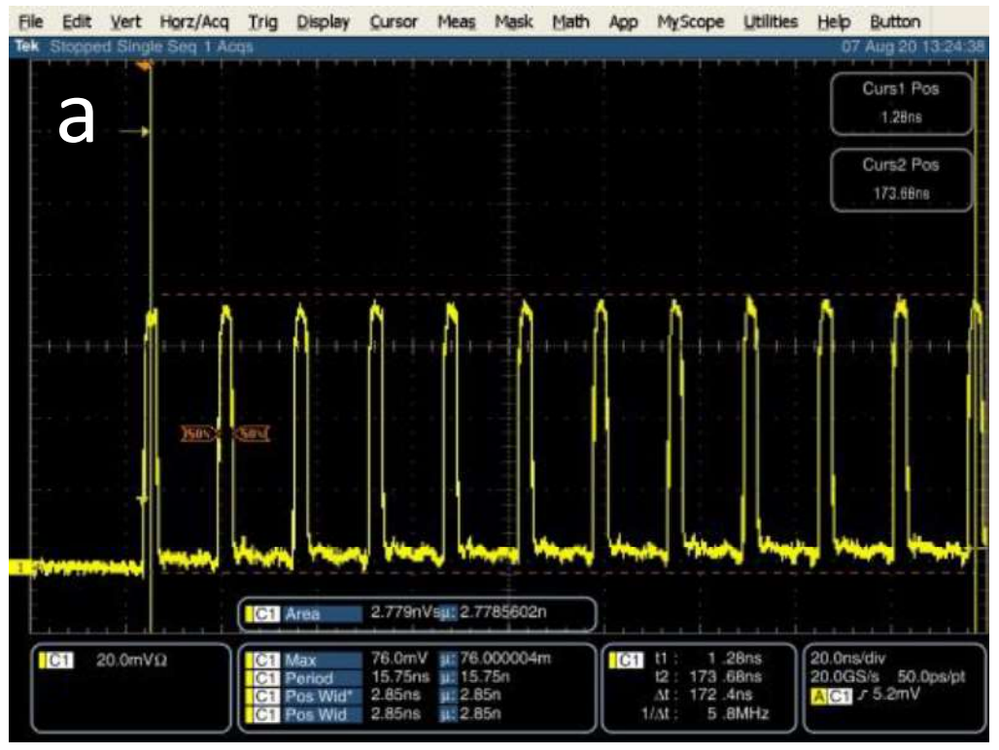Image resolution: width=999 pixels, height=750 pixels.
Task: Select the Curs2 Pos readout box
Action: point(901,180)
